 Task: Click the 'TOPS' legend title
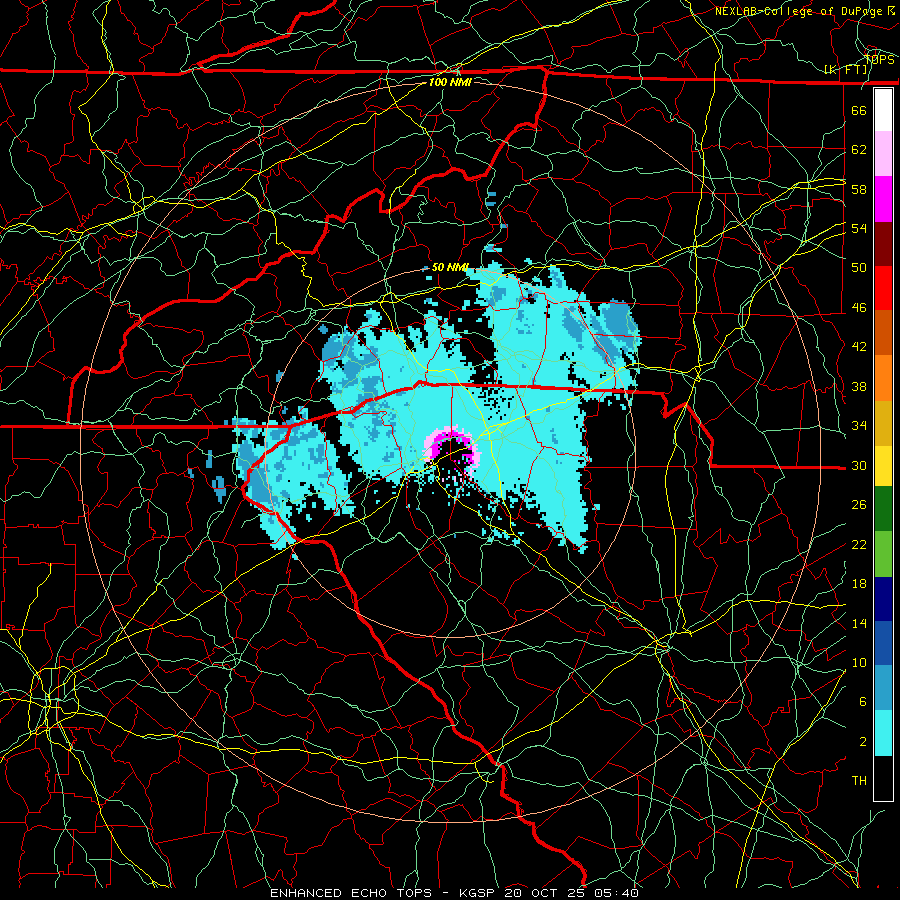[x=879, y=60]
